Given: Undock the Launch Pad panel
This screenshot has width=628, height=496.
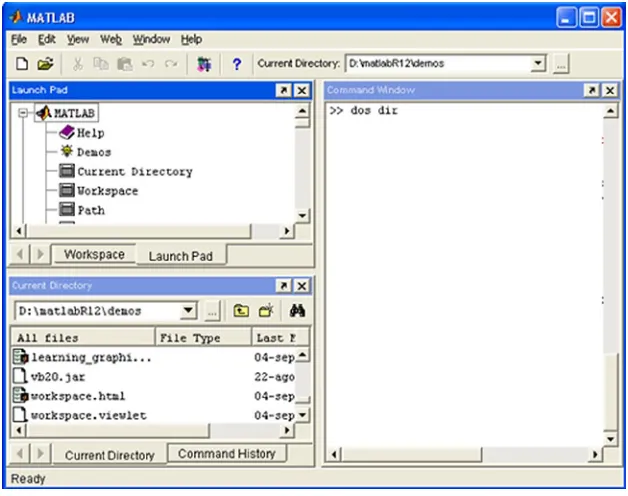Looking at the screenshot, I should (x=284, y=90).
